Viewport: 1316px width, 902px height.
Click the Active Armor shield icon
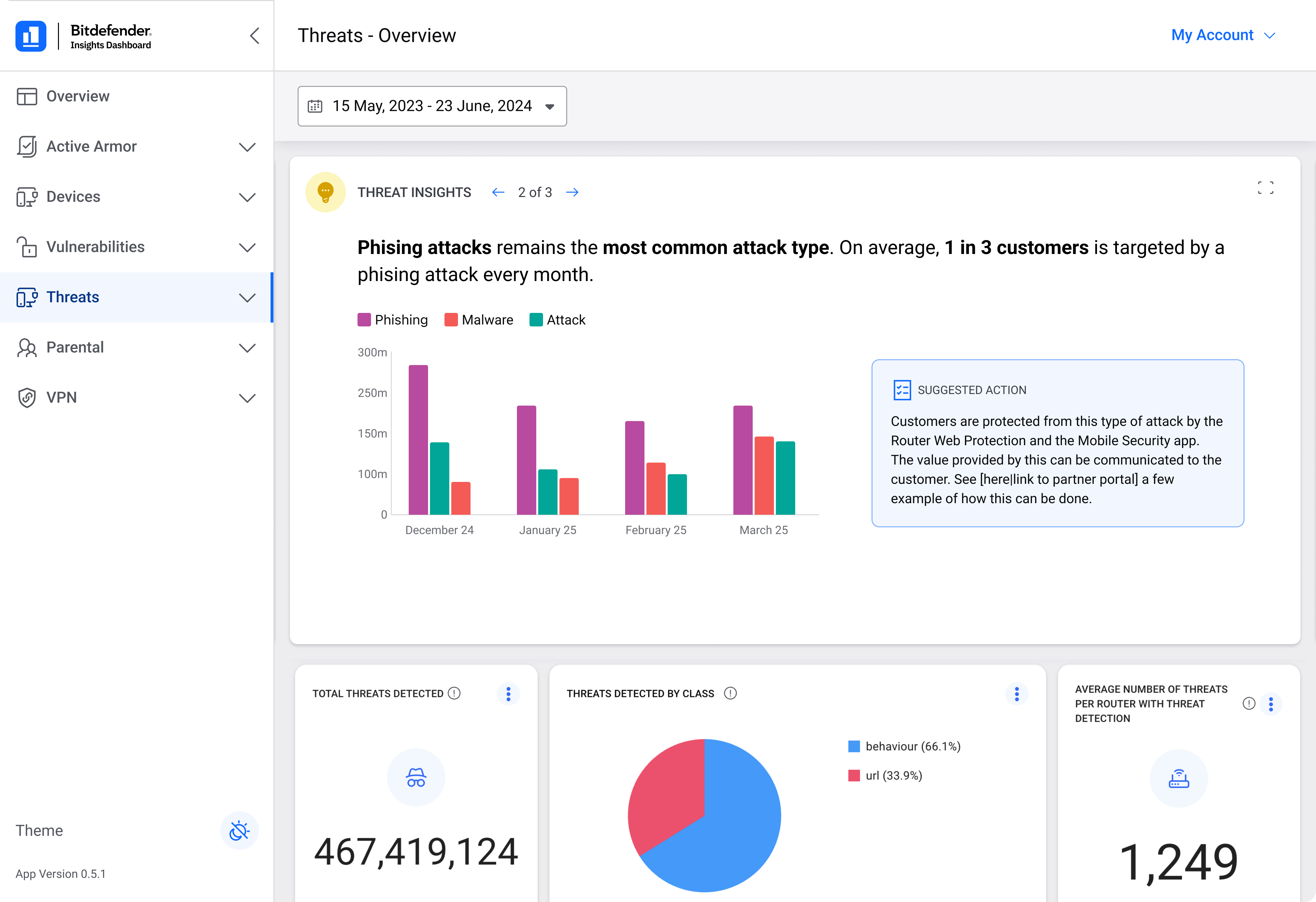click(27, 146)
